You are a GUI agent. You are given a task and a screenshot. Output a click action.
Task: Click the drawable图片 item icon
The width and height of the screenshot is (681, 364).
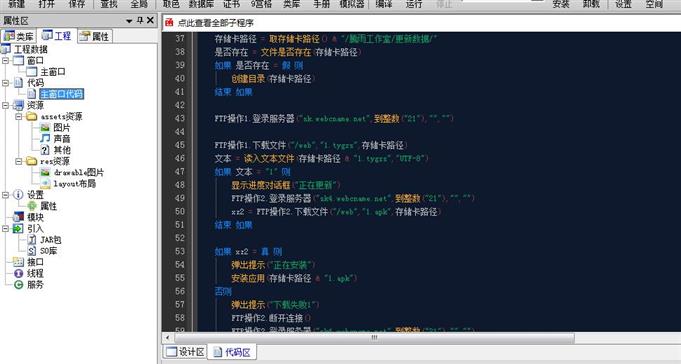pyautogui.click(x=45, y=172)
